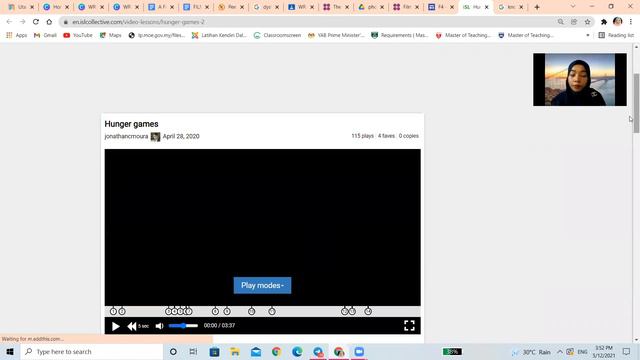This screenshot has height=360, width=640.
Task: Open the Reading list
Action: [x=616, y=36]
